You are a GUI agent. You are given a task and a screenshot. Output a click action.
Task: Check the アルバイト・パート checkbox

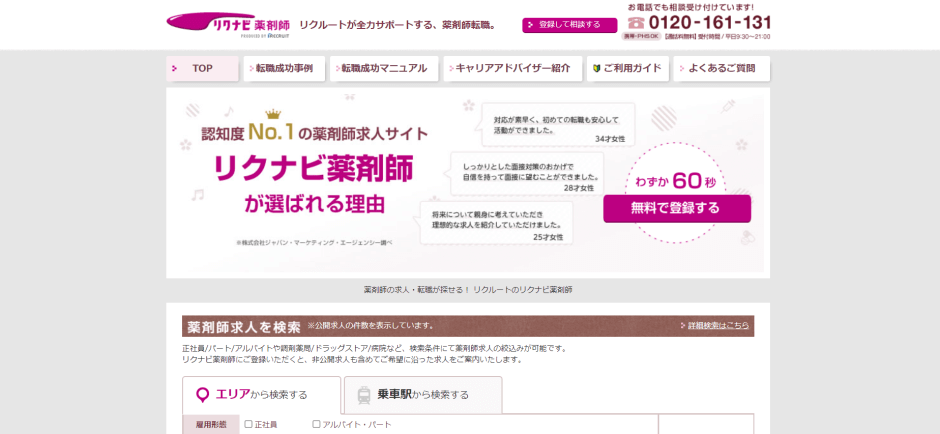tap(317, 424)
